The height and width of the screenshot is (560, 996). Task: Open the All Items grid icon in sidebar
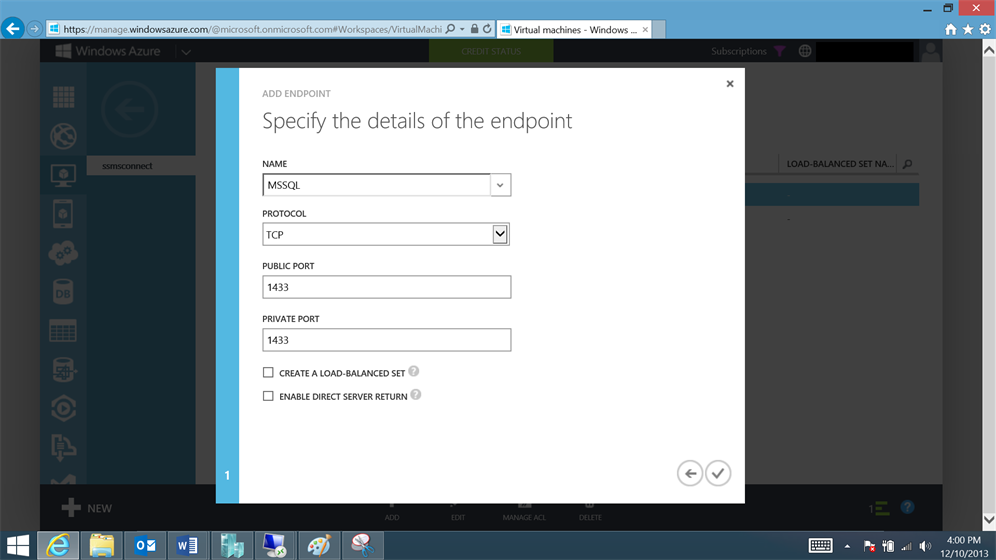(64, 97)
